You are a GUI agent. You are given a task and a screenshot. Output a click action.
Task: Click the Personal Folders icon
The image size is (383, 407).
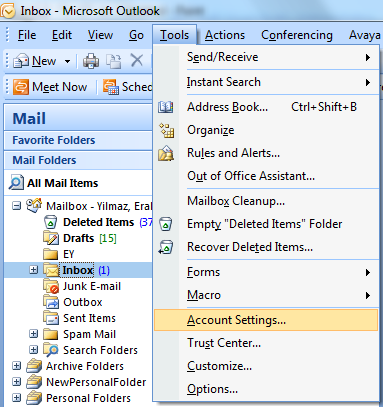(34, 398)
